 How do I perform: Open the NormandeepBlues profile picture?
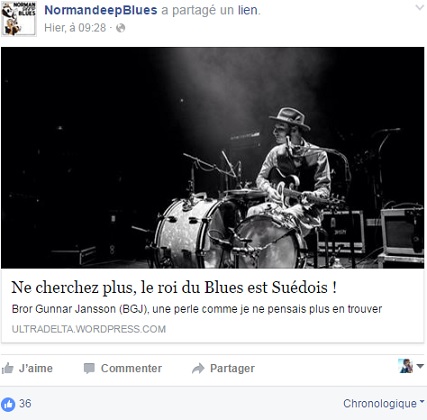pyautogui.click(x=18, y=19)
